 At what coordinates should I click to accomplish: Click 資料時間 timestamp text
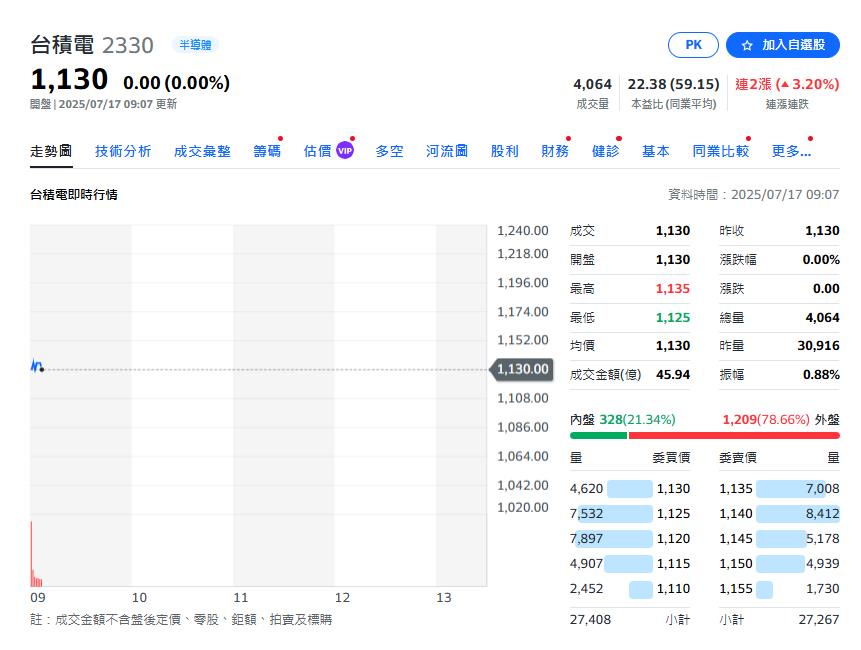[x=753, y=194]
